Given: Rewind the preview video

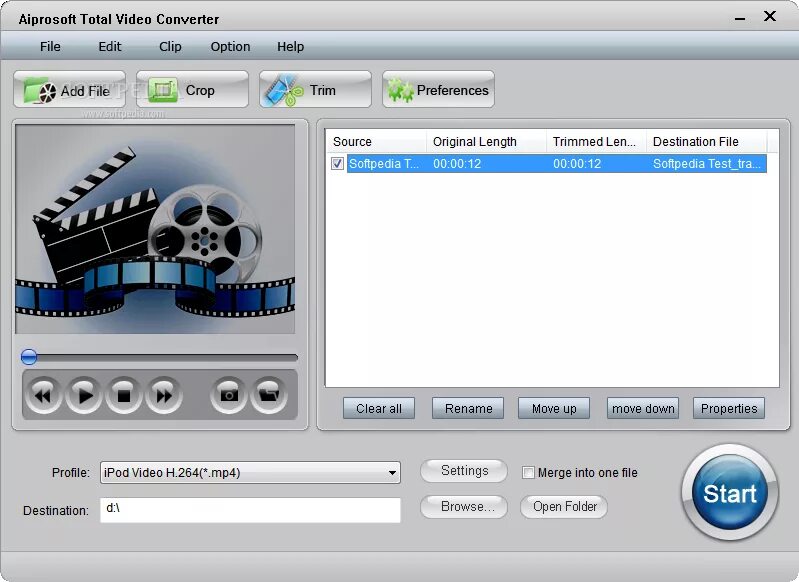Looking at the screenshot, I should 43,395.
